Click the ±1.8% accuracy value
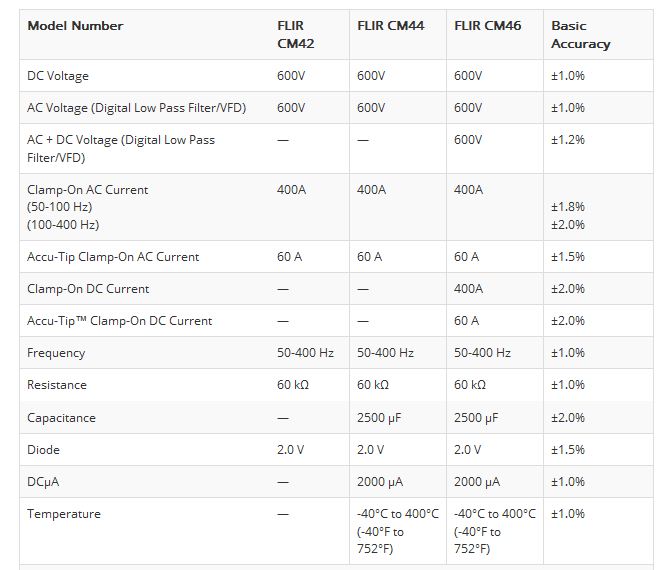The height and width of the screenshot is (570, 663). click(568, 207)
